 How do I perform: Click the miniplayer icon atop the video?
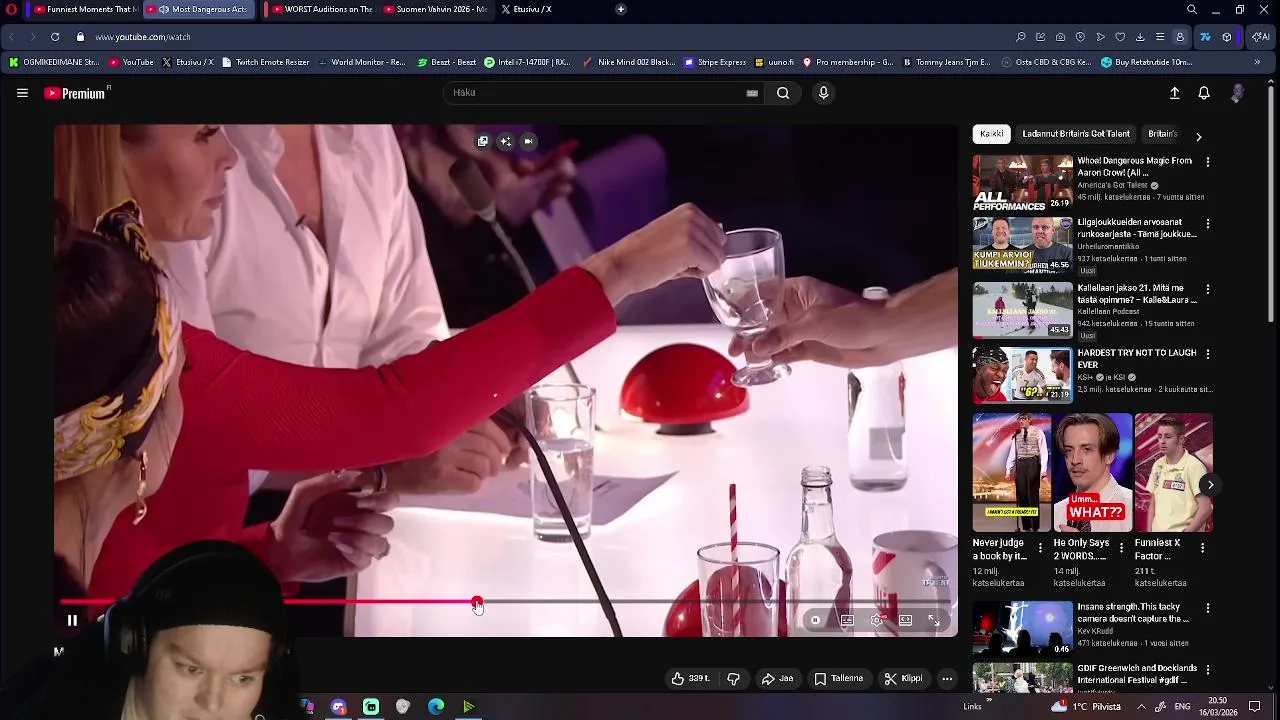tap(483, 142)
